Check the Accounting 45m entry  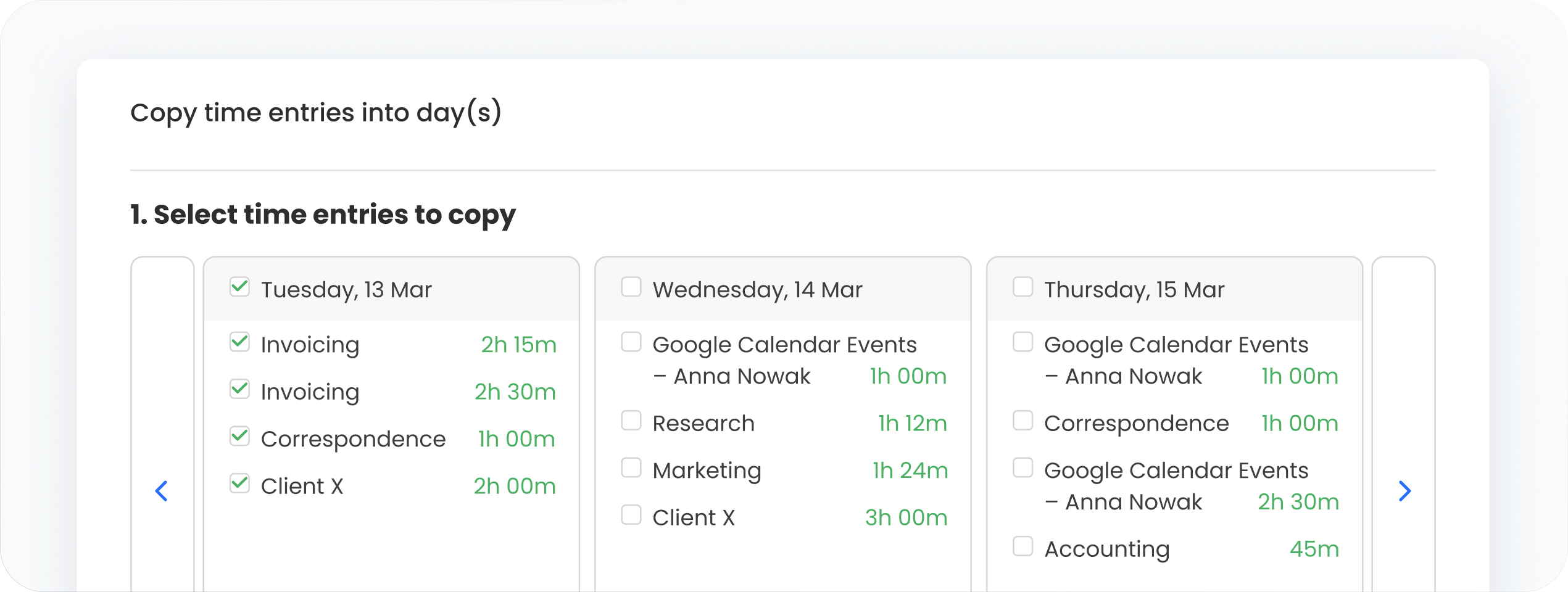(1023, 546)
